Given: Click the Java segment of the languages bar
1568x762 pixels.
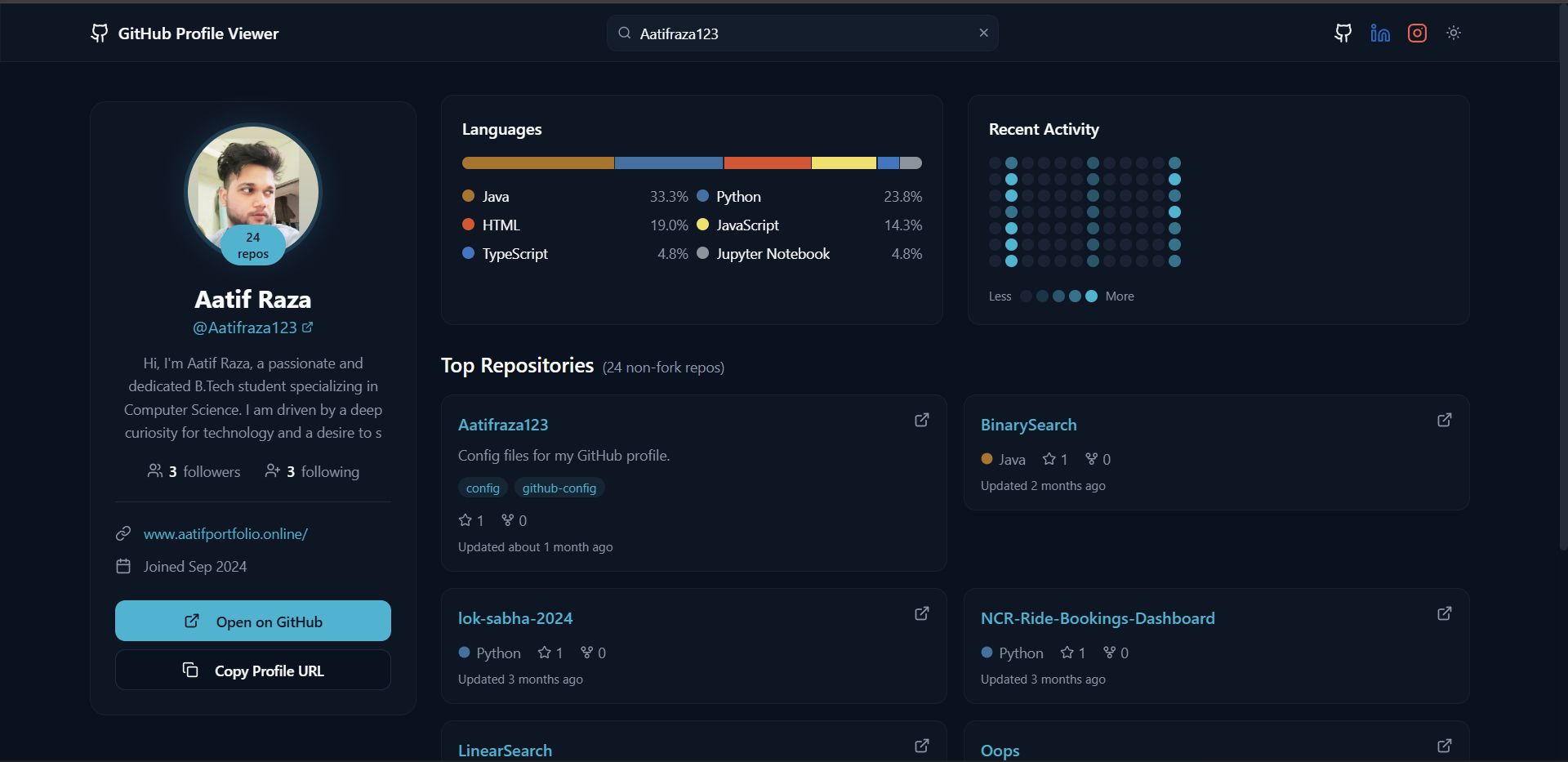Looking at the screenshot, I should 537,163.
